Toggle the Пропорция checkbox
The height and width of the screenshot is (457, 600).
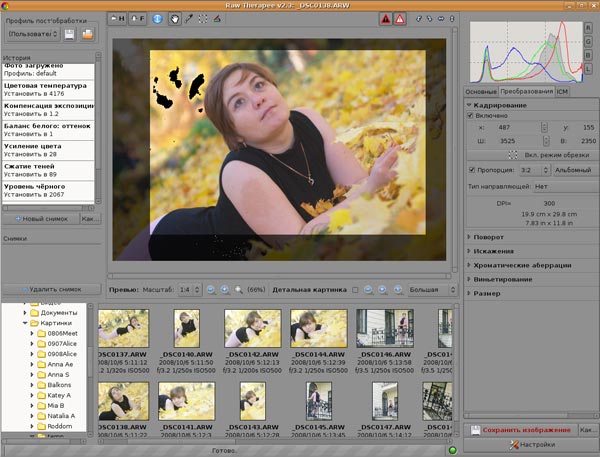tap(472, 170)
